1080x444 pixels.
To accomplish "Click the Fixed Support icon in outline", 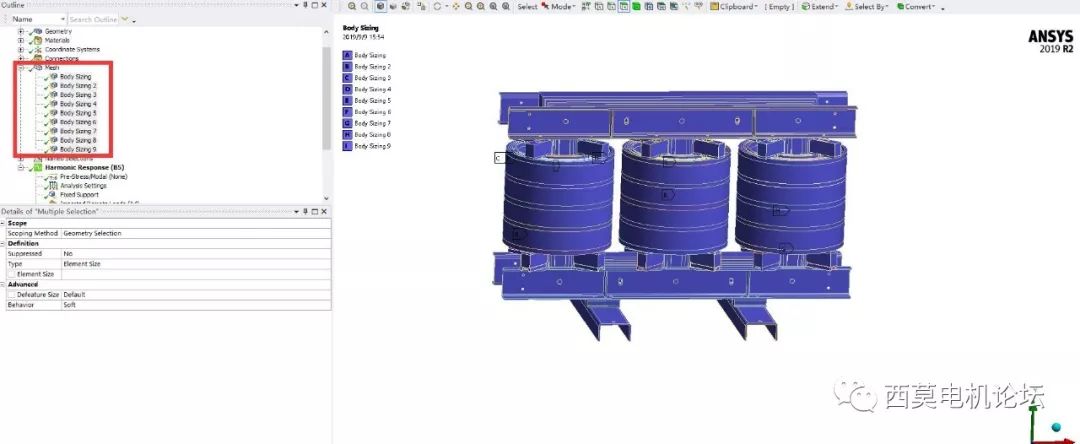I will tap(53, 194).
